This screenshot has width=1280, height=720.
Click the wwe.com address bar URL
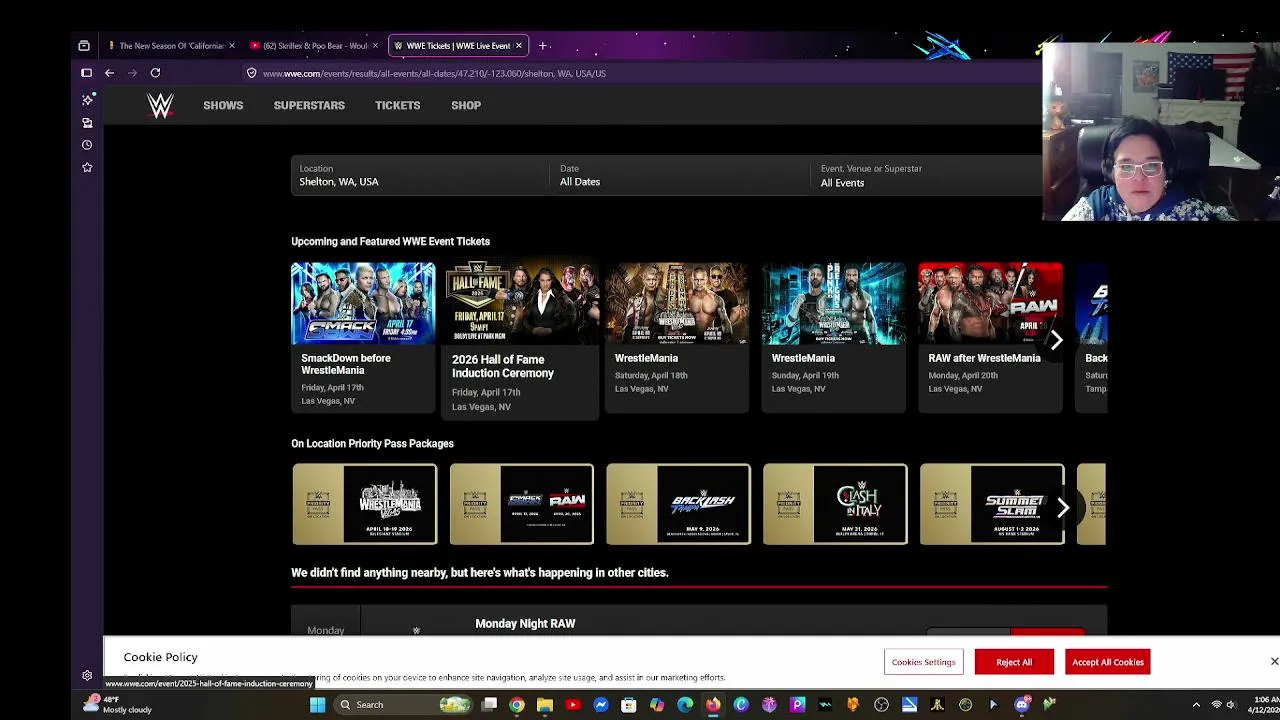(434, 73)
